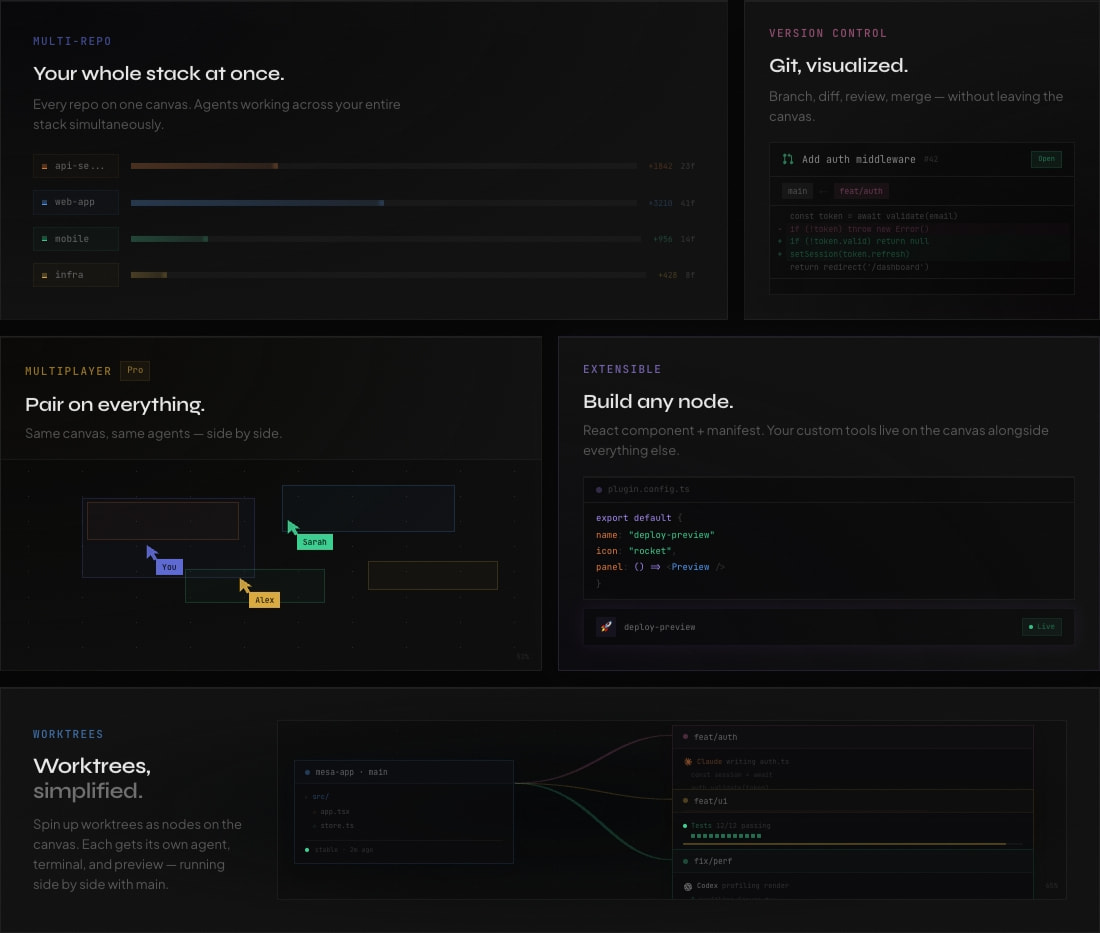Click the +1842 stat for api-se...
The width and height of the screenshot is (1100, 933).
coord(660,166)
